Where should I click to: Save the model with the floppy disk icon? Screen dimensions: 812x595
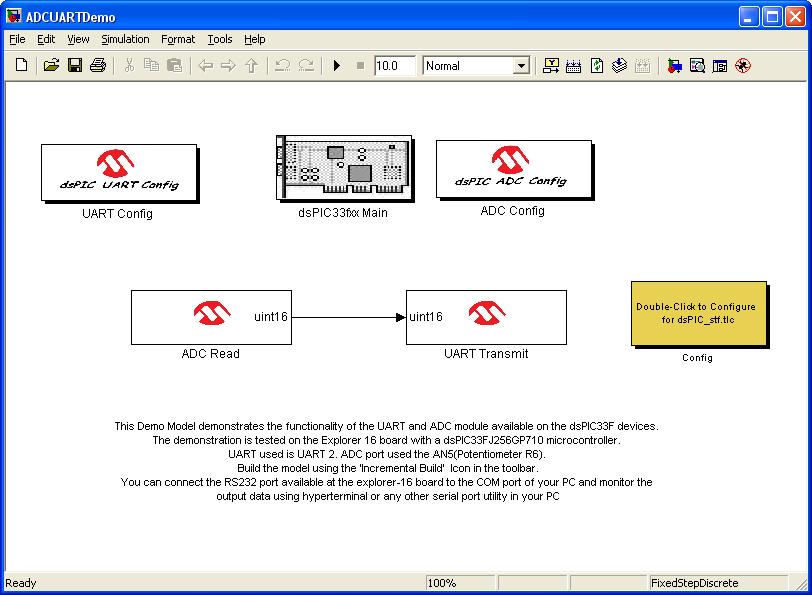(75, 65)
